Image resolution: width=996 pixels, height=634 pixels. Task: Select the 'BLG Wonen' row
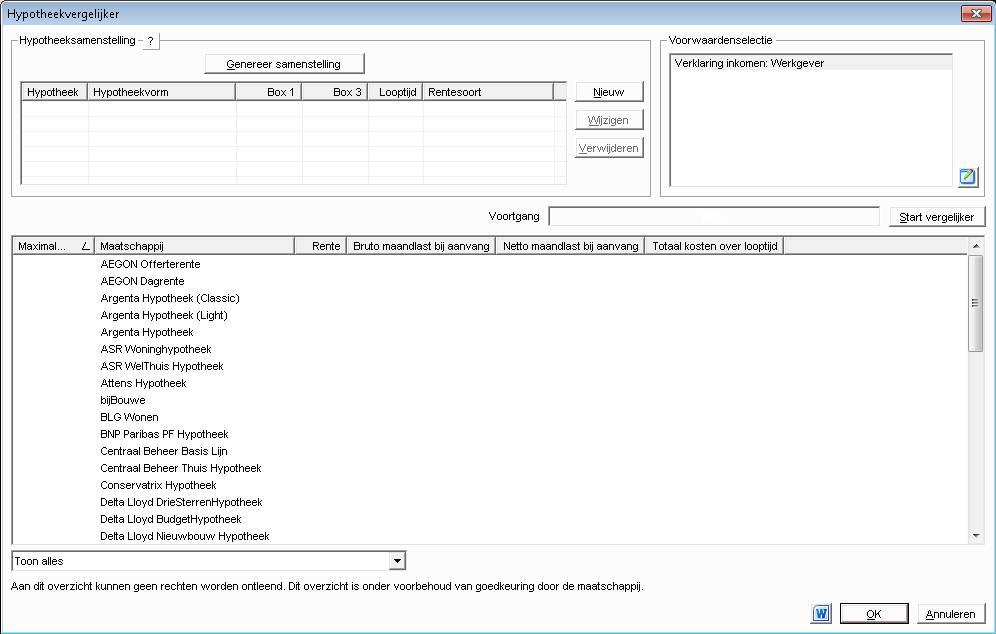coord(490,417)
